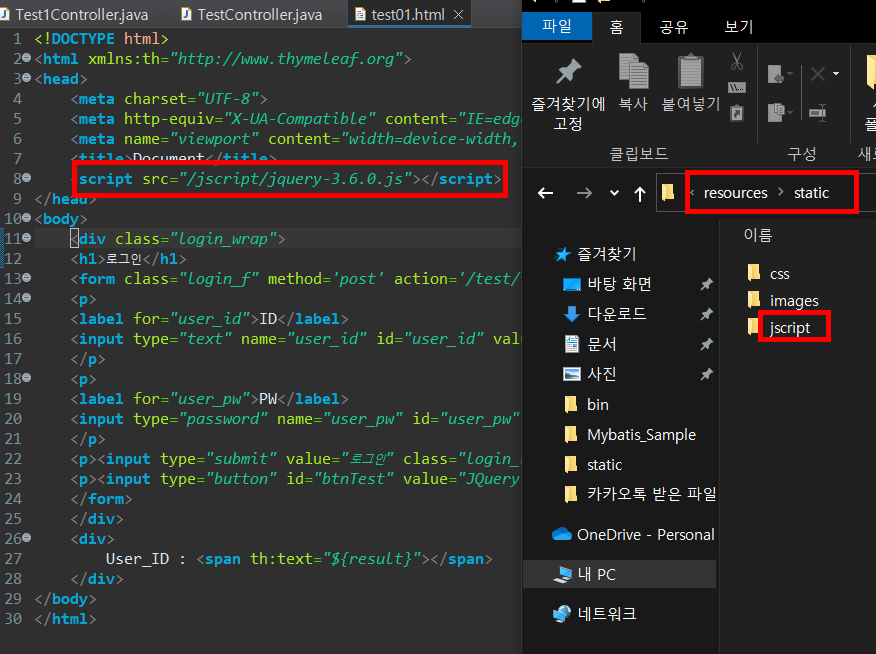Select Mybatis_Sample in navigation pane
Viewport: 876px width, 654px height.
point(630,435)
